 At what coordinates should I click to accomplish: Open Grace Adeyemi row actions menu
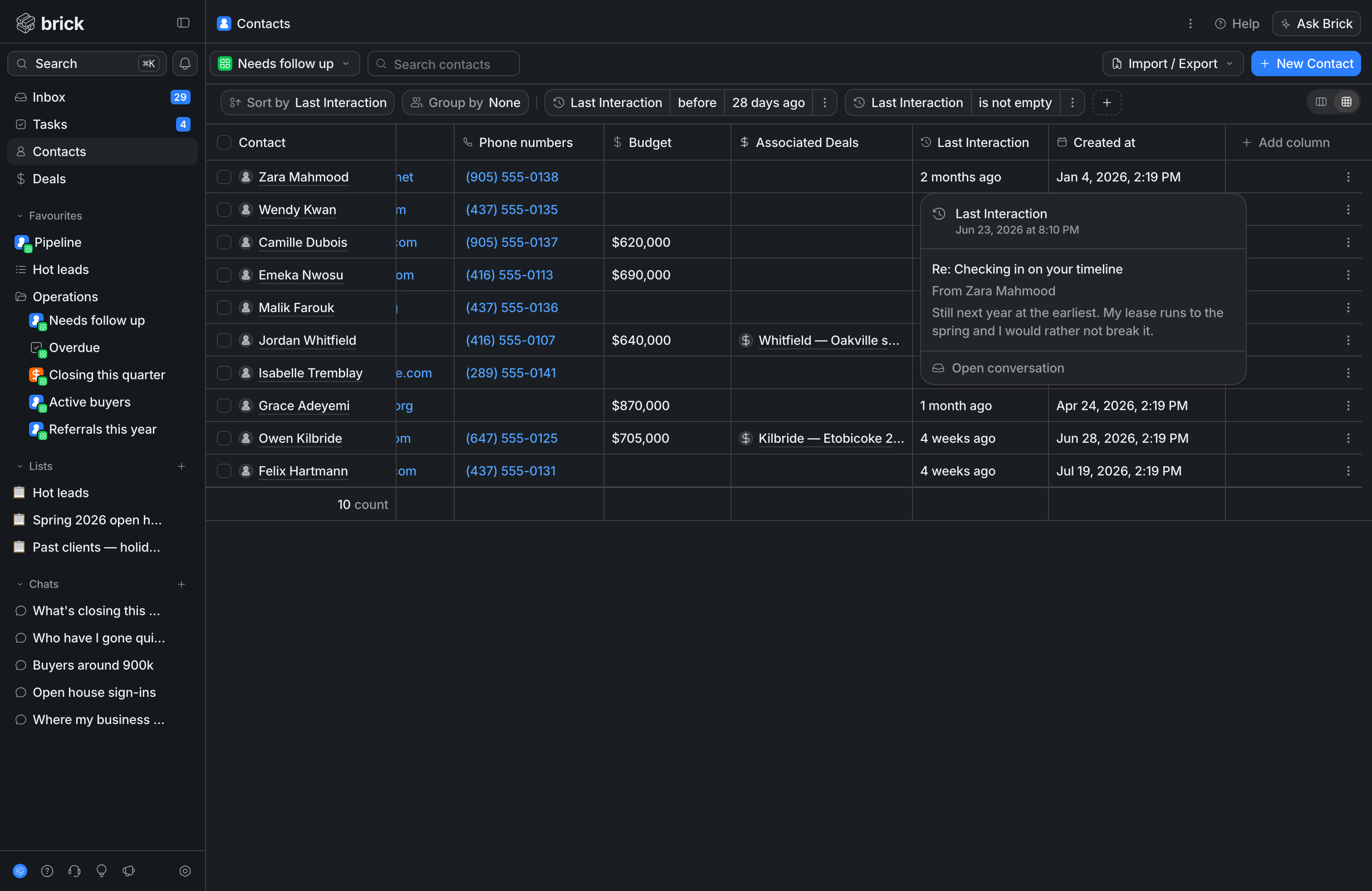coord(1348,406)
